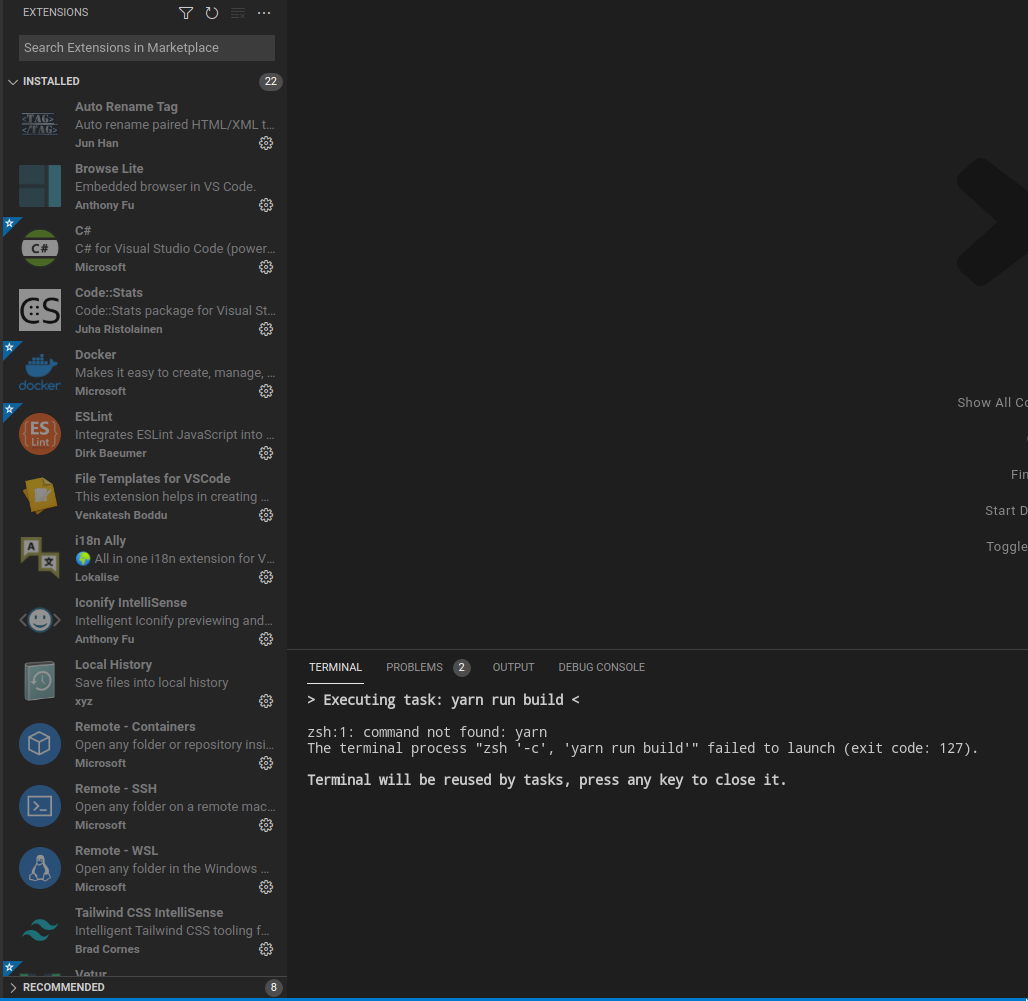Click the Extensions Marketplace search box
1028x1001 pixels.
(146, 48)
